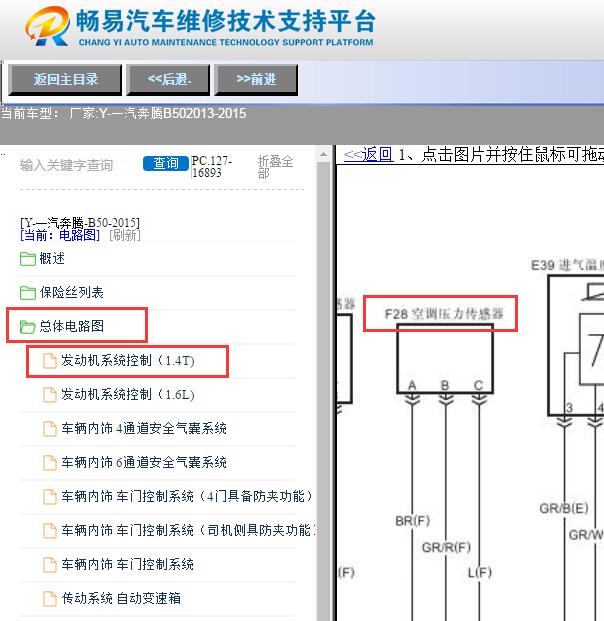This screenshot has height=621, width=604.
Task: Click pin A of the F28 connector
Action: coord(412,385)
